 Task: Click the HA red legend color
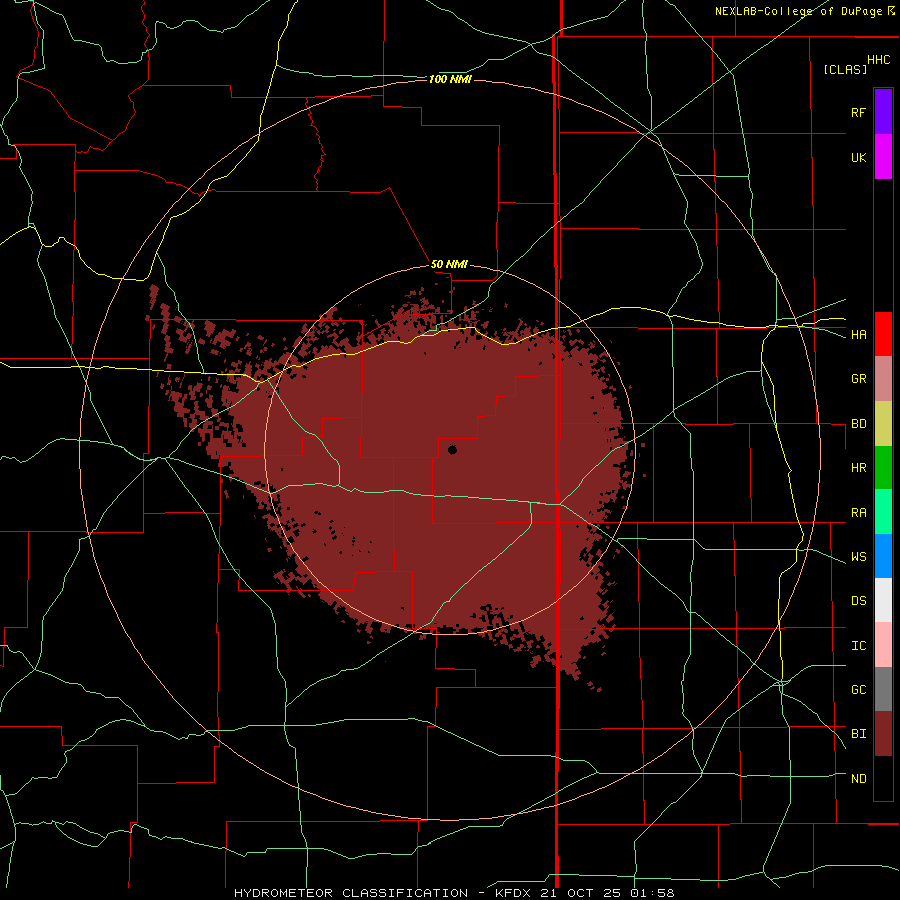click(x=883, y=334)
